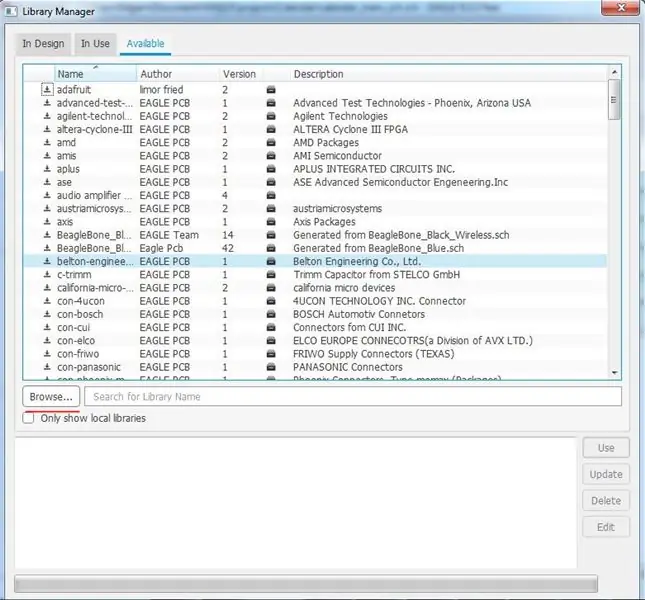
Task: Click 'Agilent Technologies' description
Action: click(340, 116)
